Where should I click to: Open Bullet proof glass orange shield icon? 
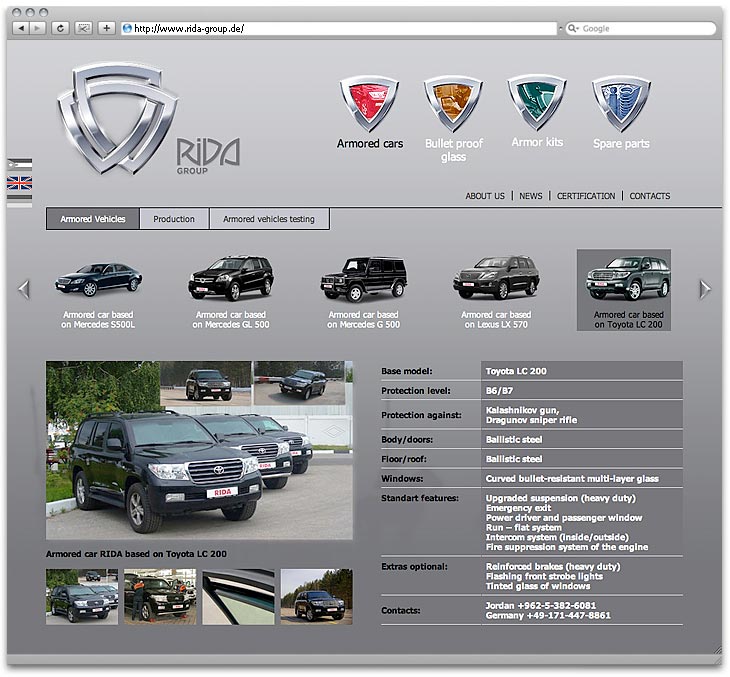click(453, 103)
